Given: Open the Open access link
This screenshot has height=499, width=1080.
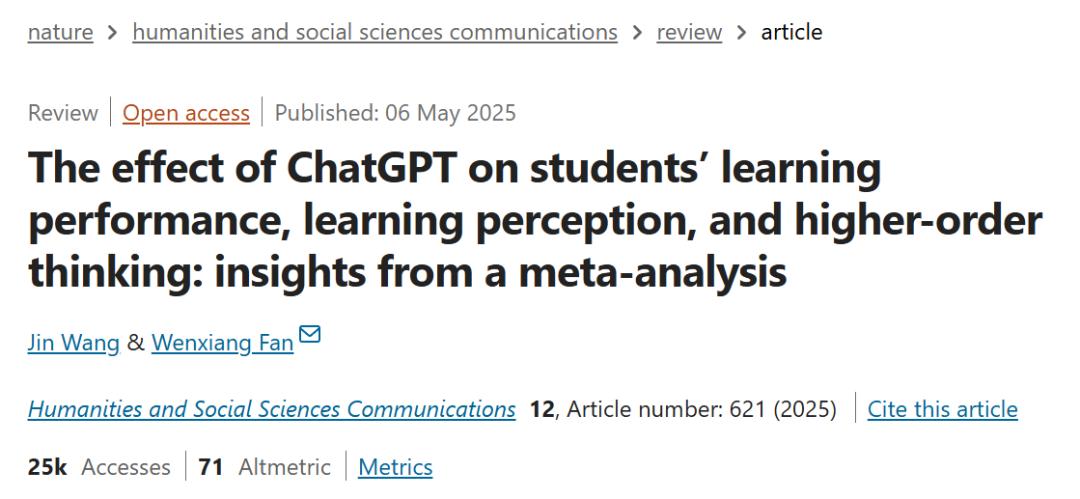Looking at the screenshot, I should coord(186,113).
